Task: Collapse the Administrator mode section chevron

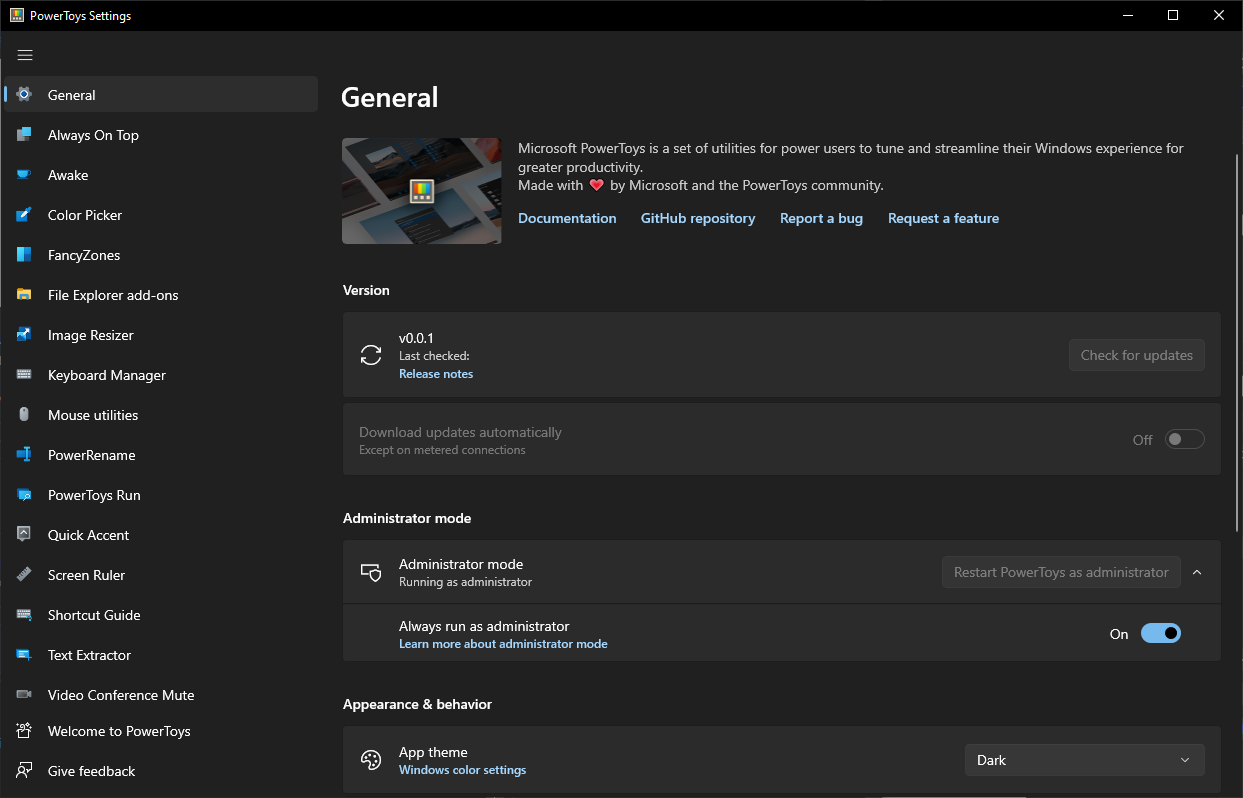Action: point(1197,572)
